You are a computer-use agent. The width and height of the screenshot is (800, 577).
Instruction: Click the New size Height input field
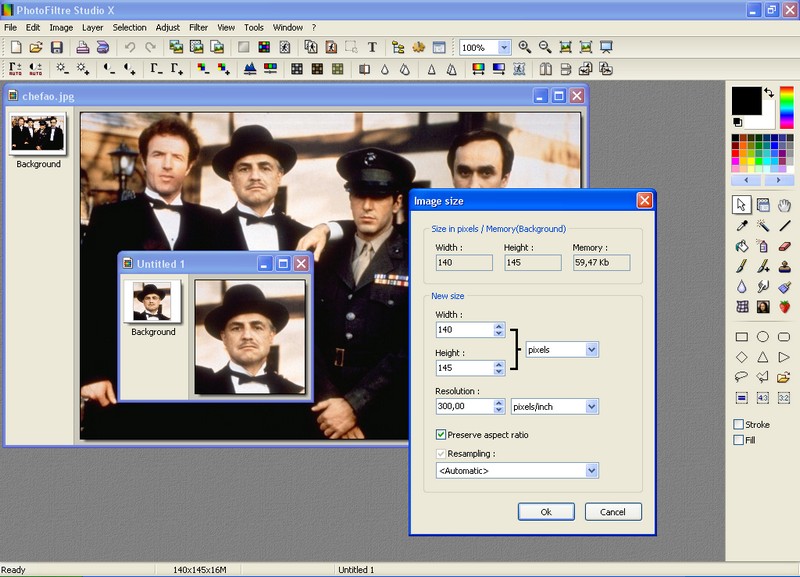465,368
